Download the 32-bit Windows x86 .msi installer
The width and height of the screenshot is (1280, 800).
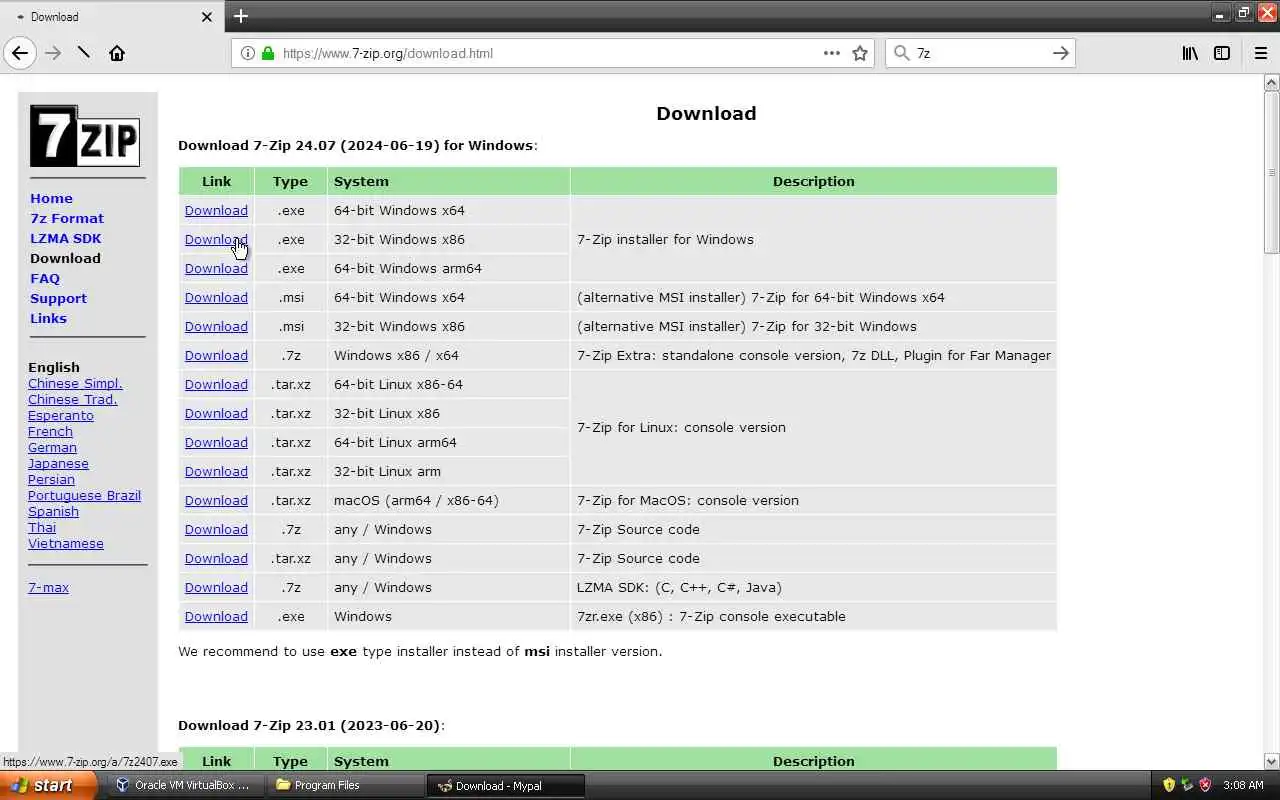216,326
